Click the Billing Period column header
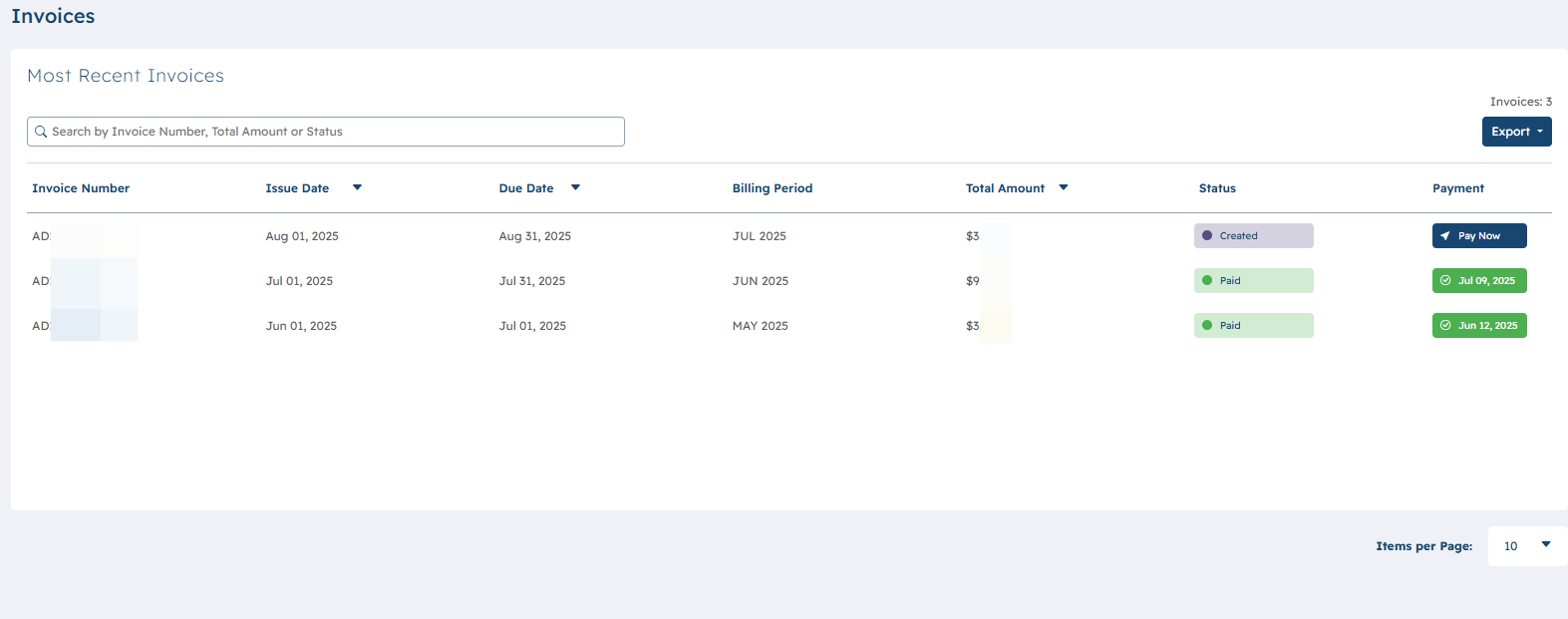This screenshot has height=619, width=1568. 773,188
